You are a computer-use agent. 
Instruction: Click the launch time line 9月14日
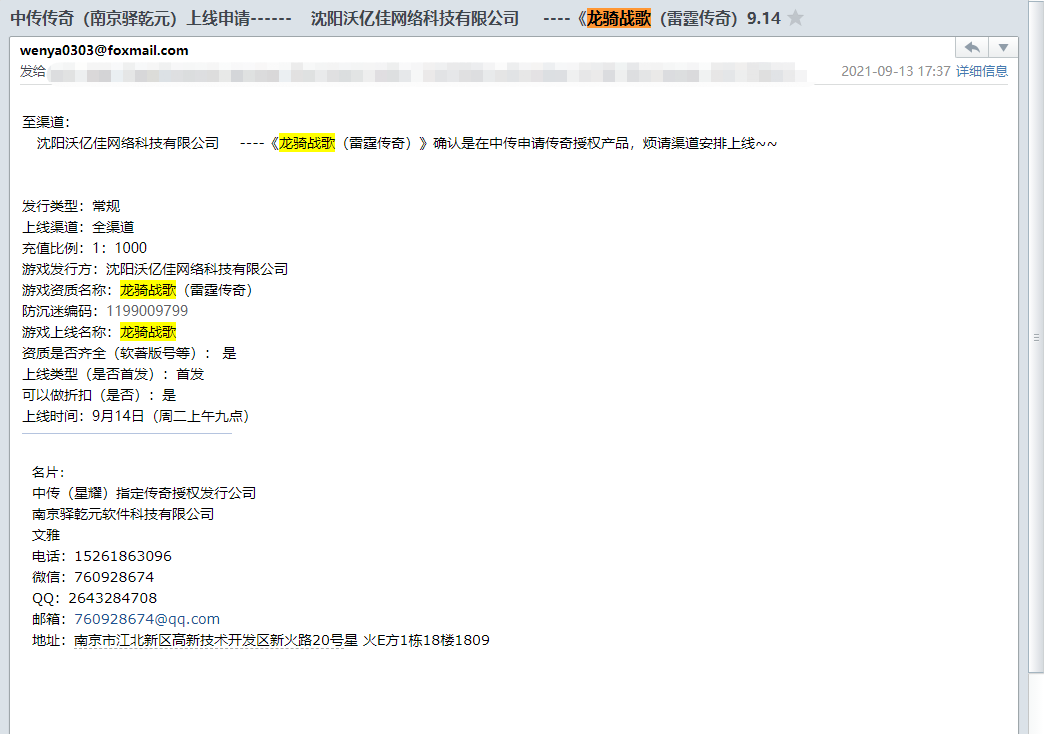coord(136,416)
